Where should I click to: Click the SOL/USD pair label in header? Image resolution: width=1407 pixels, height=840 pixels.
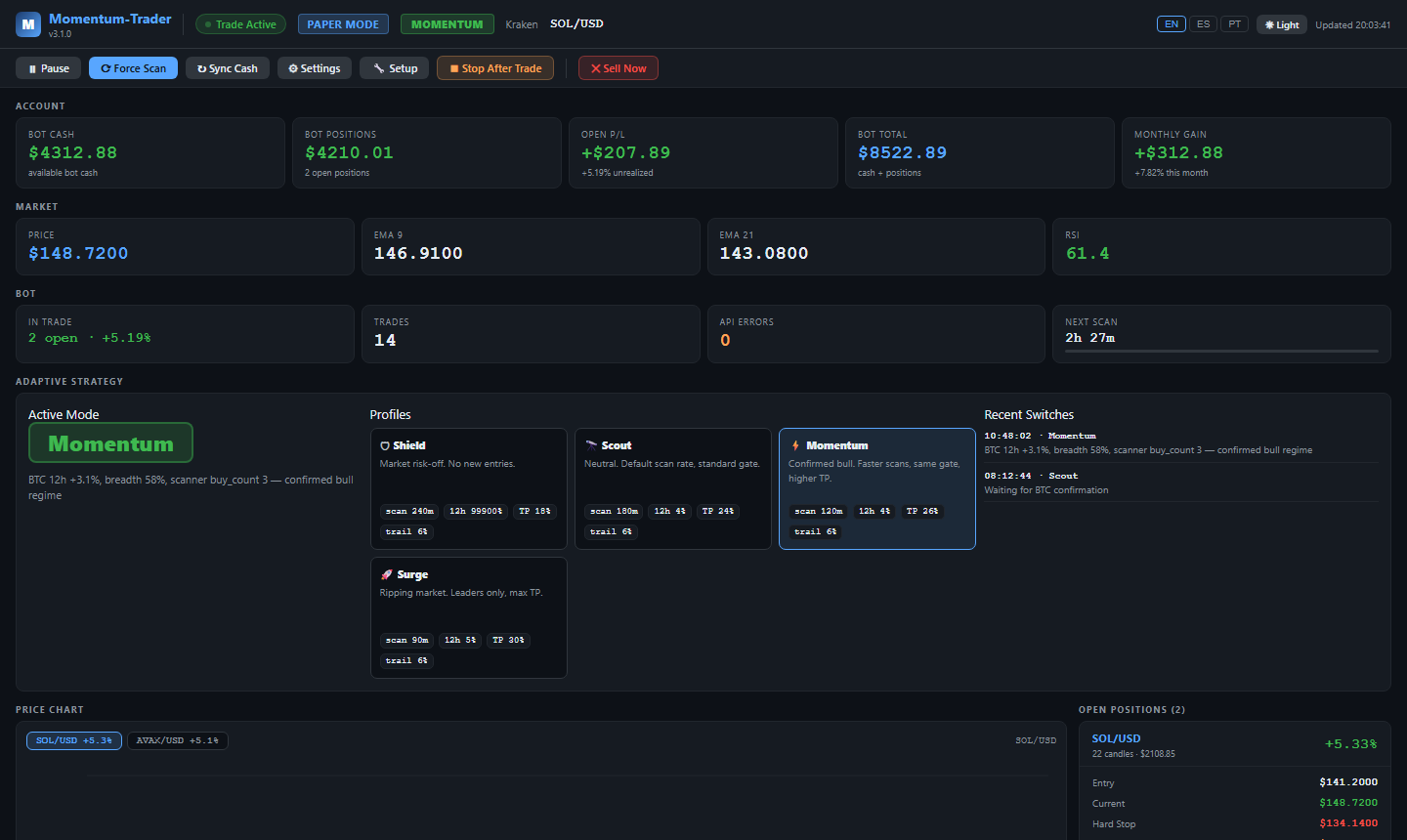pyautogui.click(x=576, y=23)
